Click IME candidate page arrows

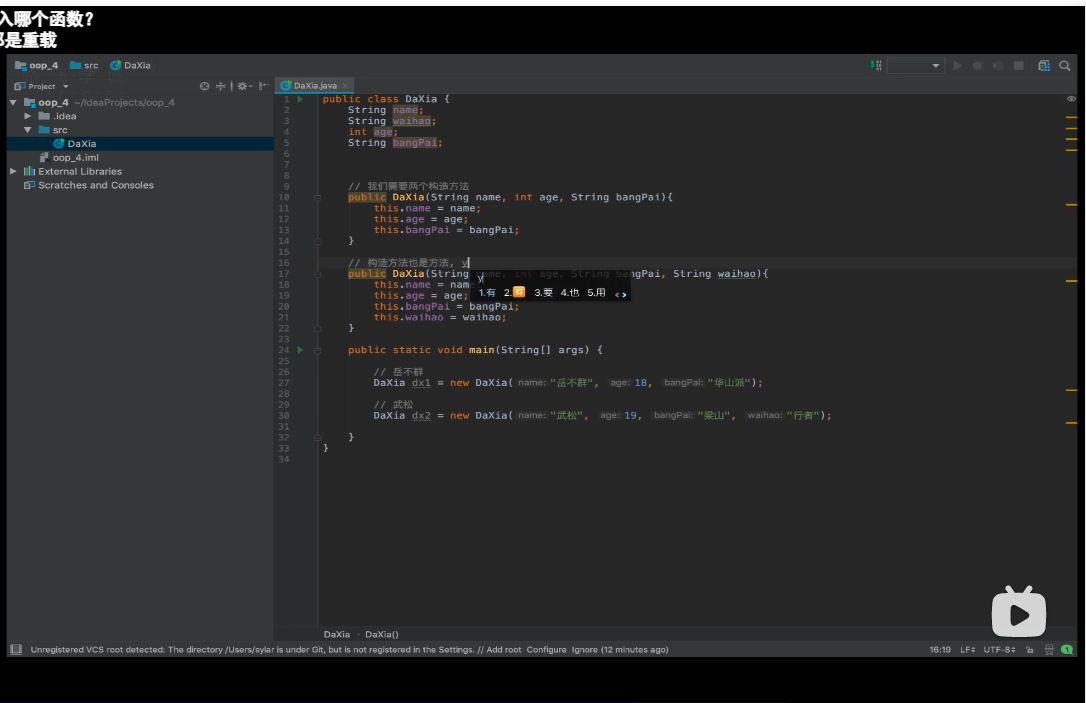[621, 294]
